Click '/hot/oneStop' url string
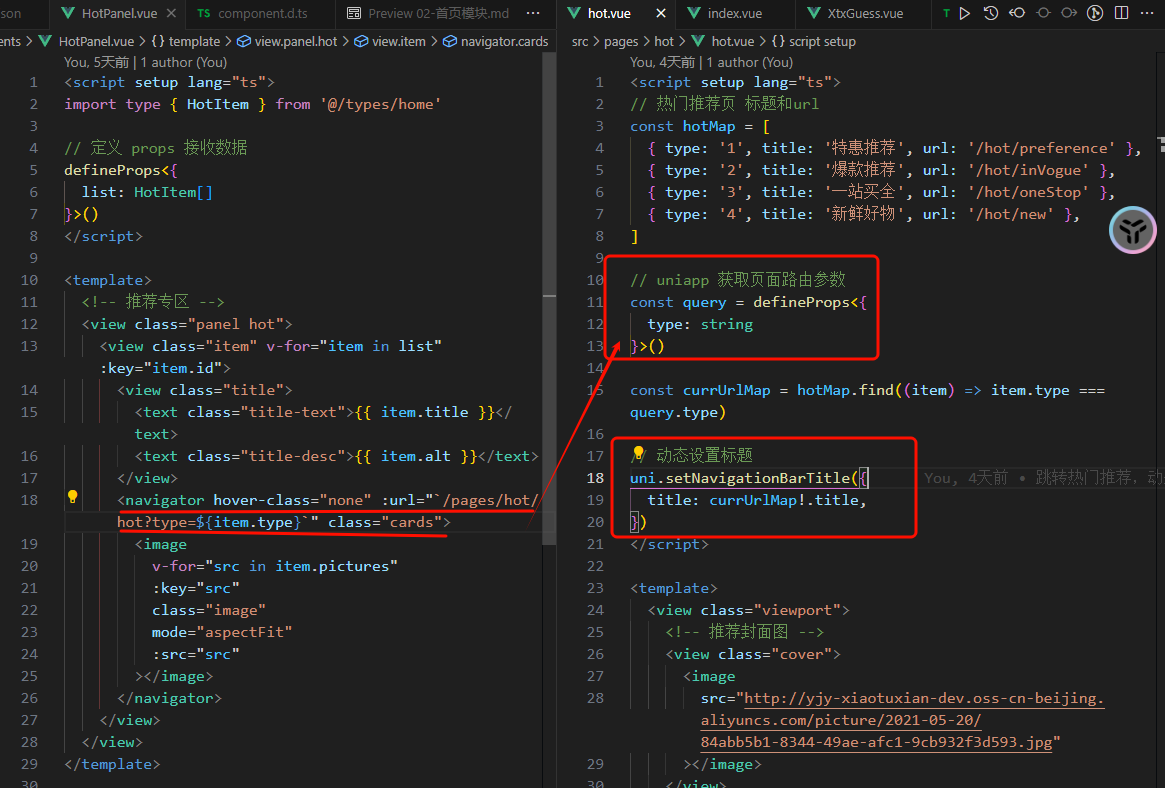Screen dimensions: 1165x788 click(x=1028, y=192)
